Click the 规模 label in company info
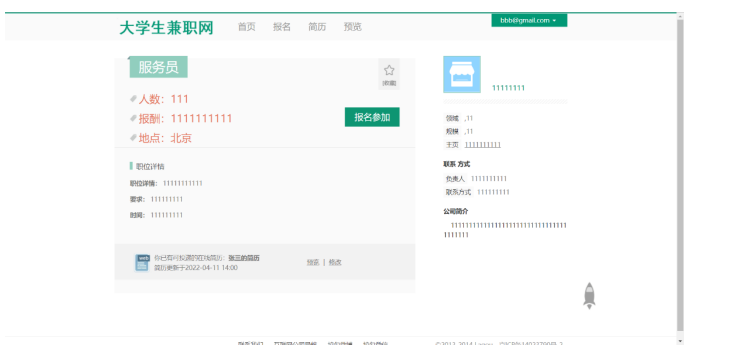 click(452, 132)
